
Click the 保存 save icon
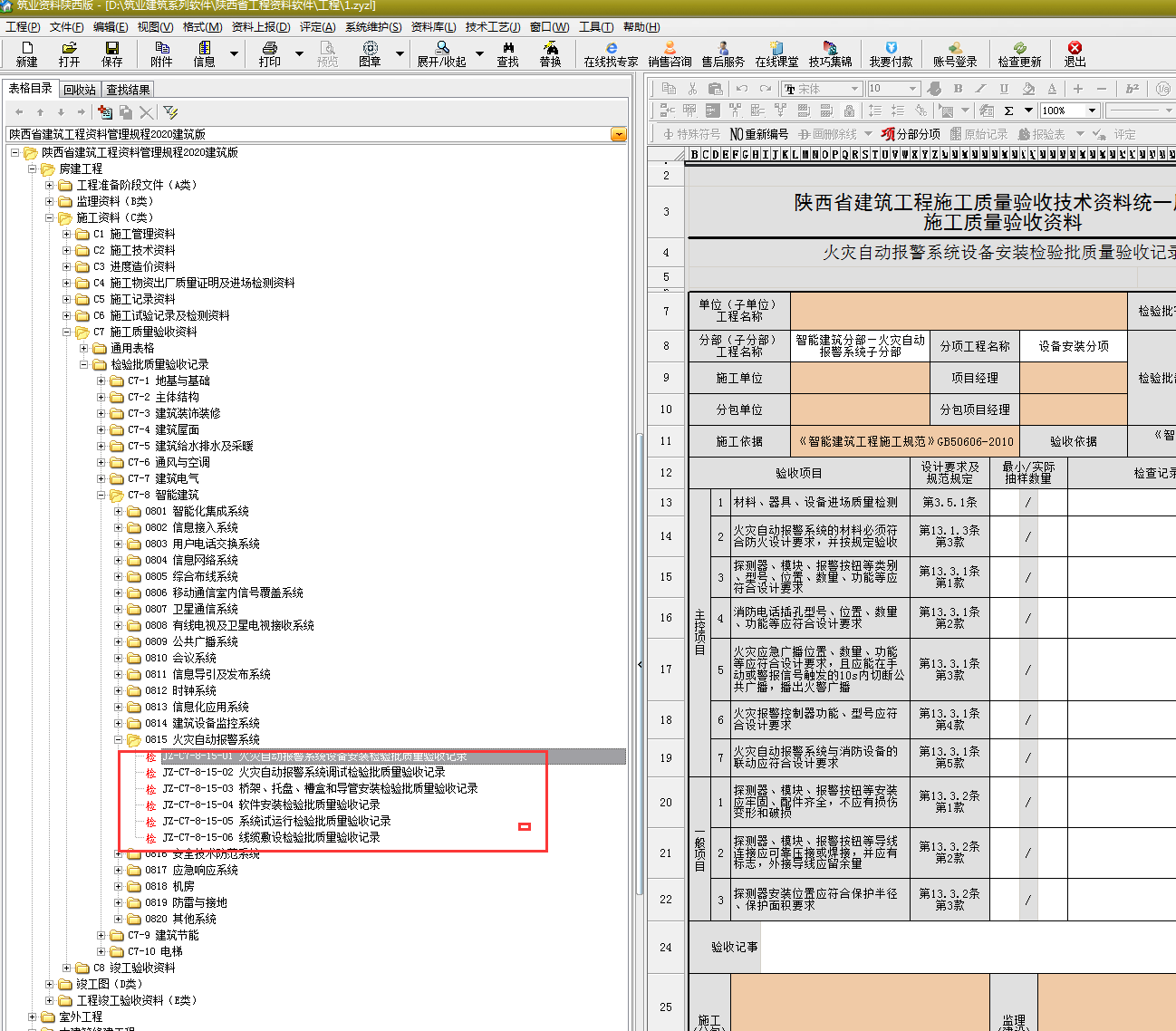tap(111, 53)
